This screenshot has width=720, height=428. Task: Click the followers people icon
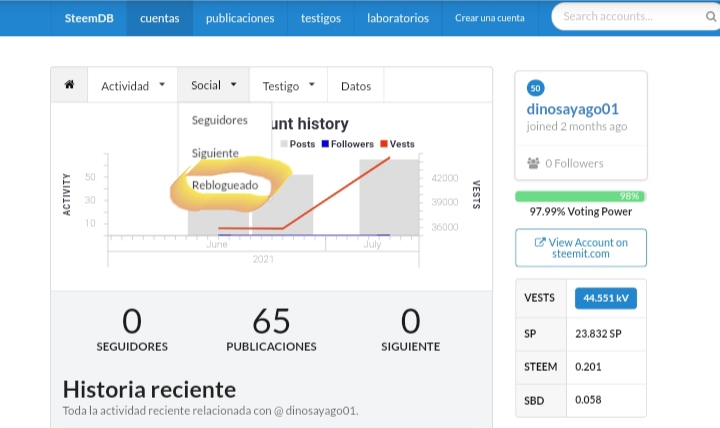(x=533, y=163)
